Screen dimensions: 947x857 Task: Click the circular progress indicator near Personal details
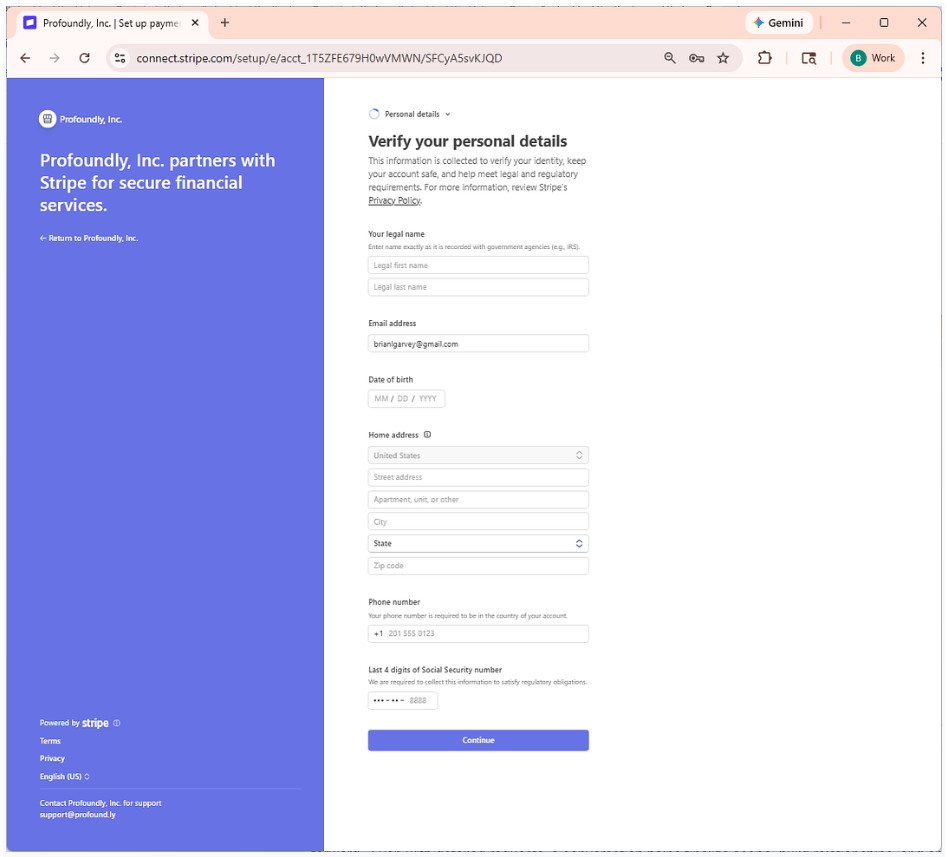click(374, 114)
